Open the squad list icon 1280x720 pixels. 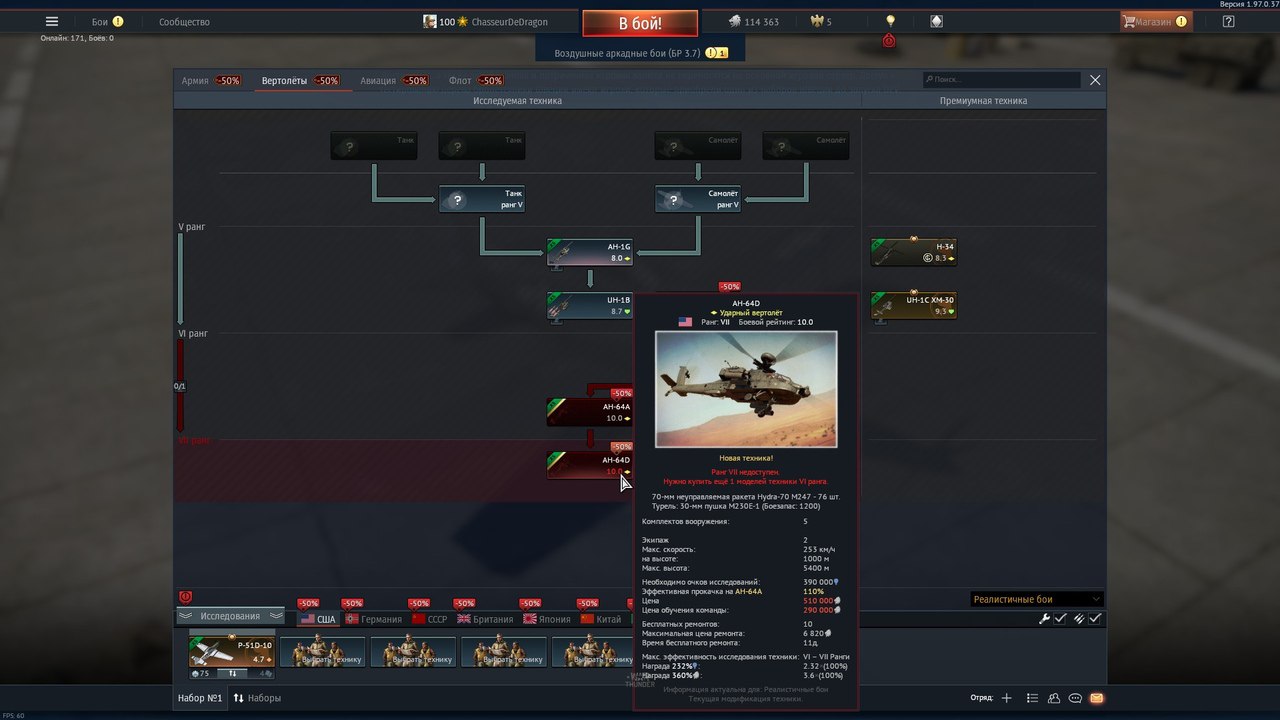pos(1032,698)
